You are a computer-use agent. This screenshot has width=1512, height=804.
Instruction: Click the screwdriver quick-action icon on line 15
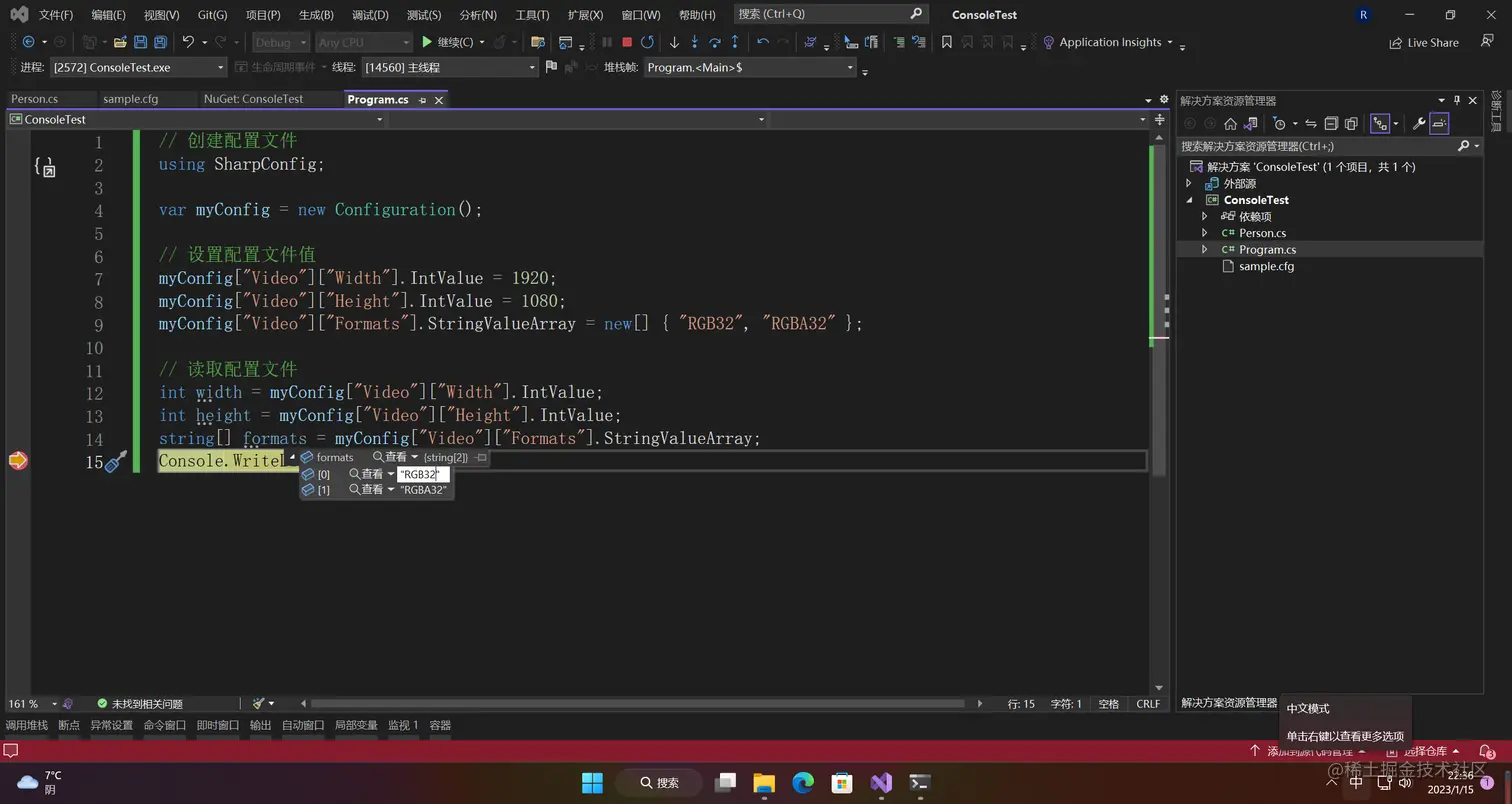point(116,461)
